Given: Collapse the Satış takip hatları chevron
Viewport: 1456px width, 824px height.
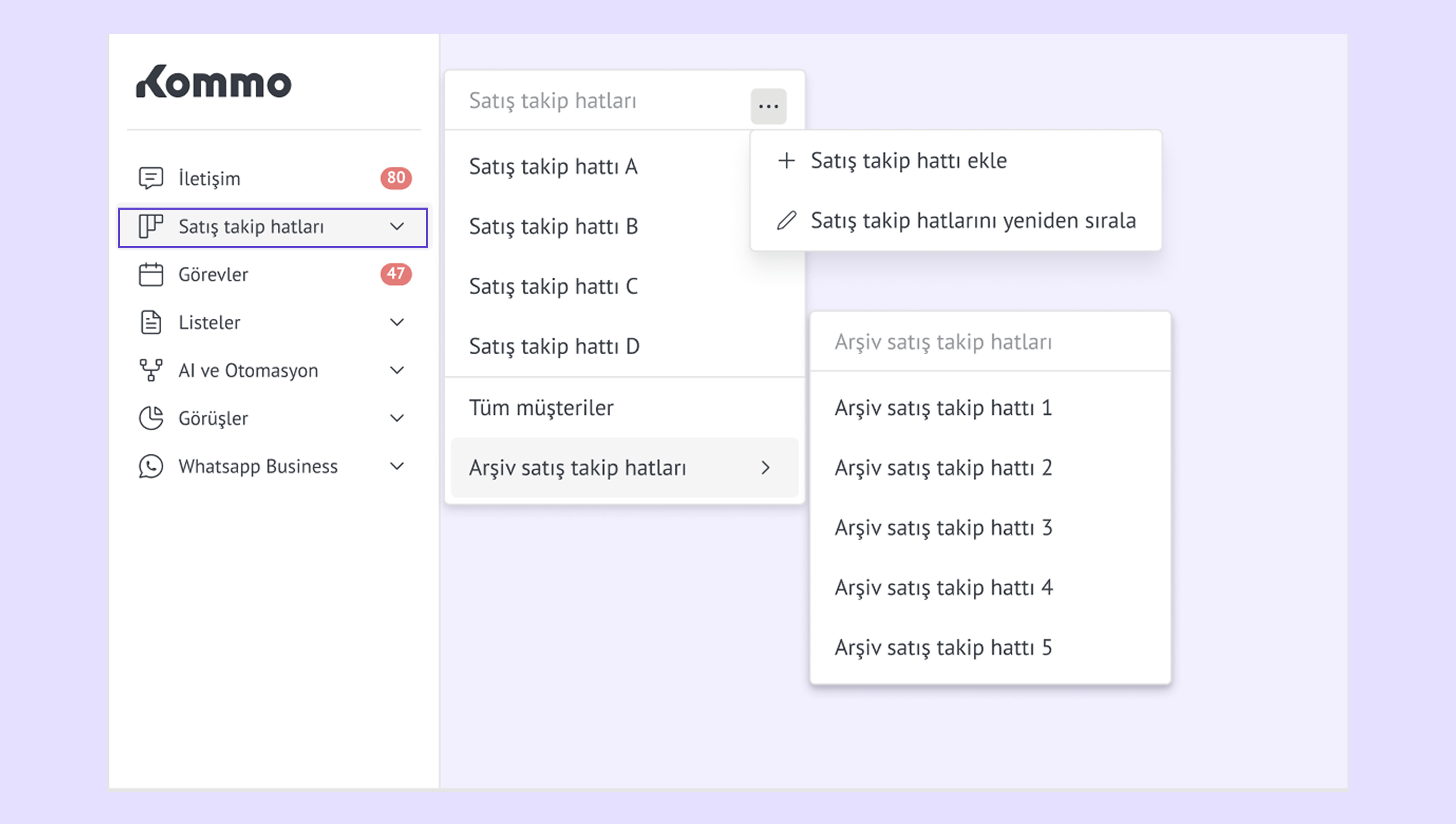Looking at the screenshot, I should pos(397,226).
